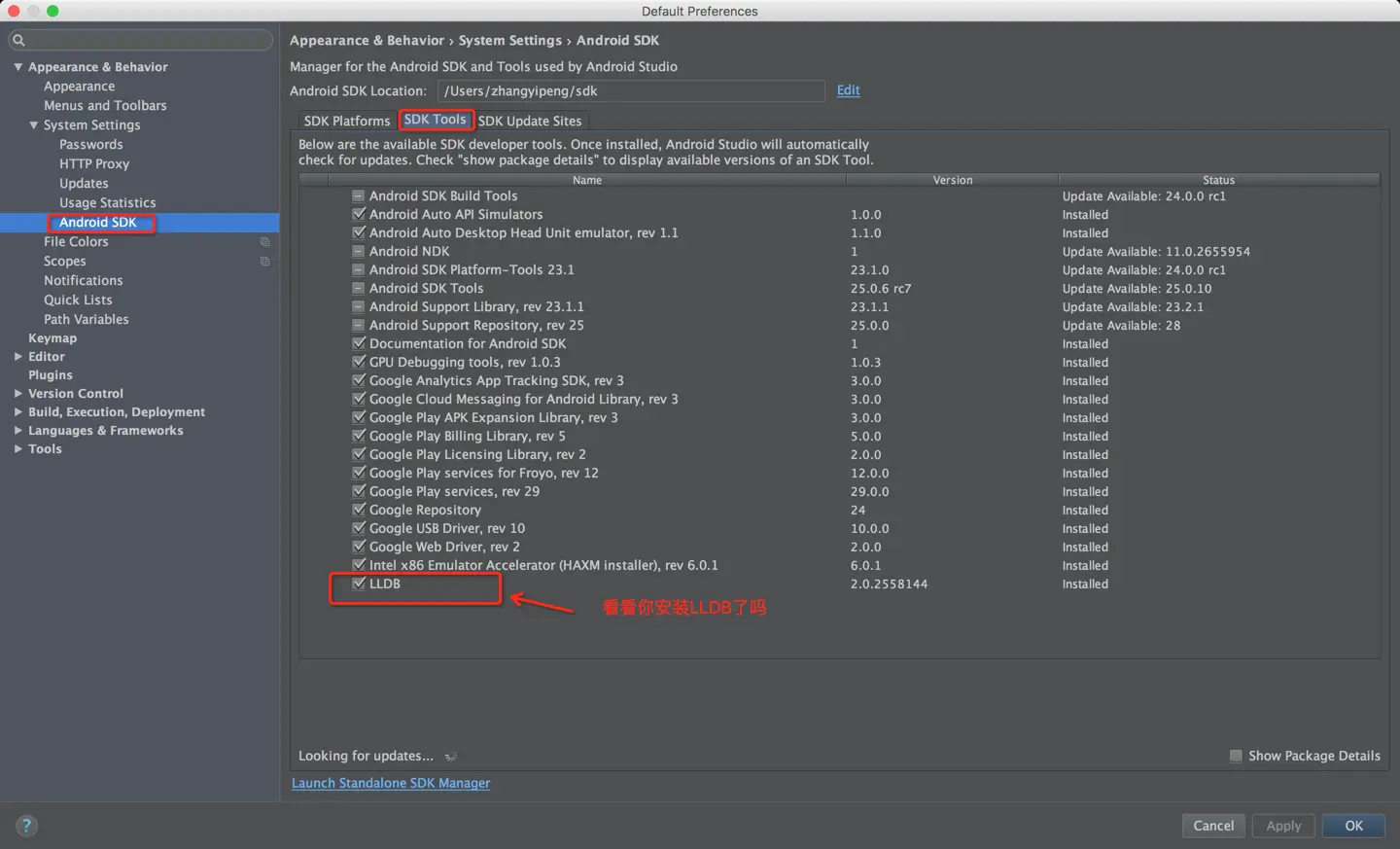
Task: Open Launch Standalone SDK Manager link
Action: click(x=391, y=783)
